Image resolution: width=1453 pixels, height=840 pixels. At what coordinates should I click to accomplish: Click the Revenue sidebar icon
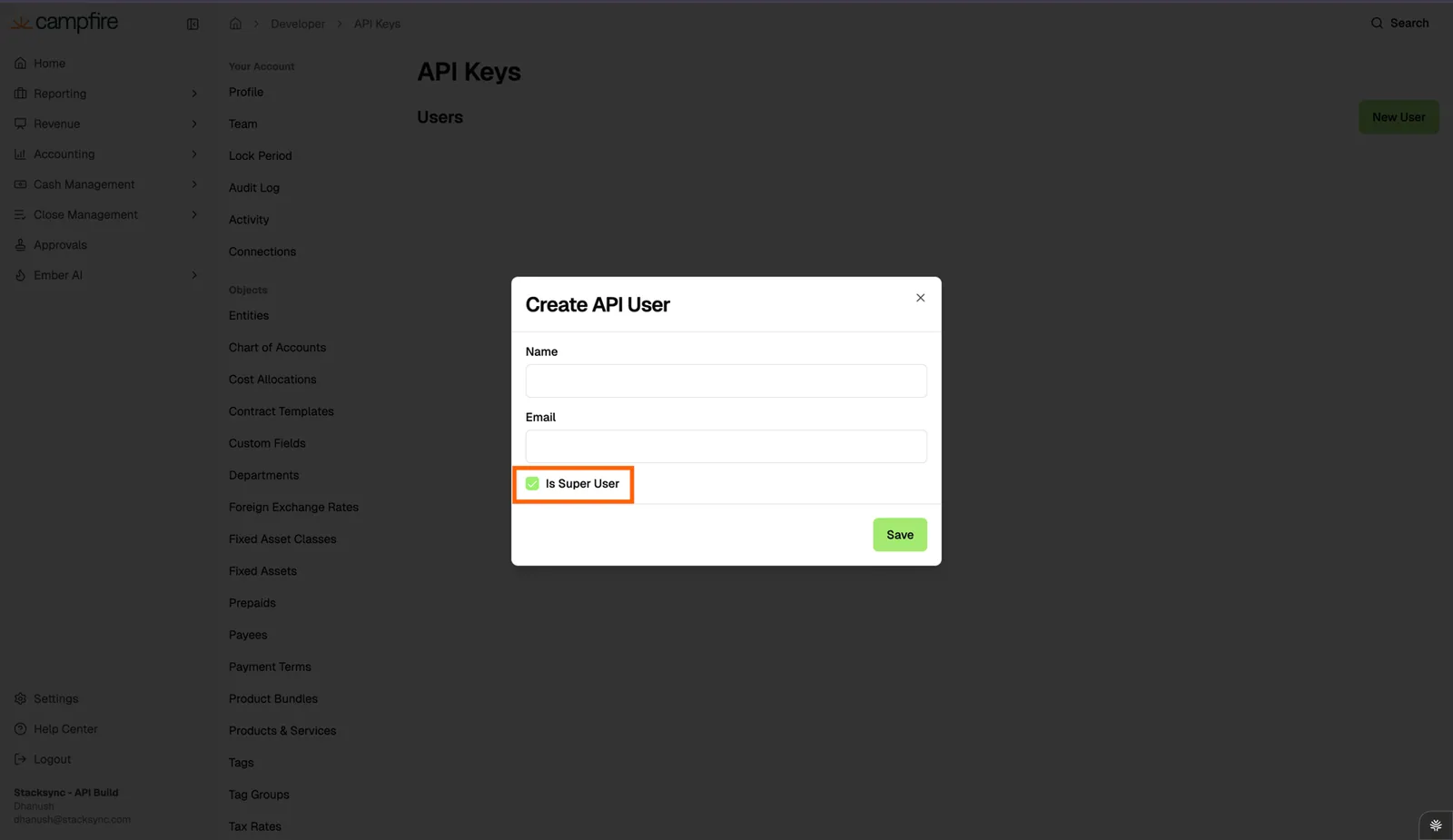pyautogui.click(x=20, y=124)
